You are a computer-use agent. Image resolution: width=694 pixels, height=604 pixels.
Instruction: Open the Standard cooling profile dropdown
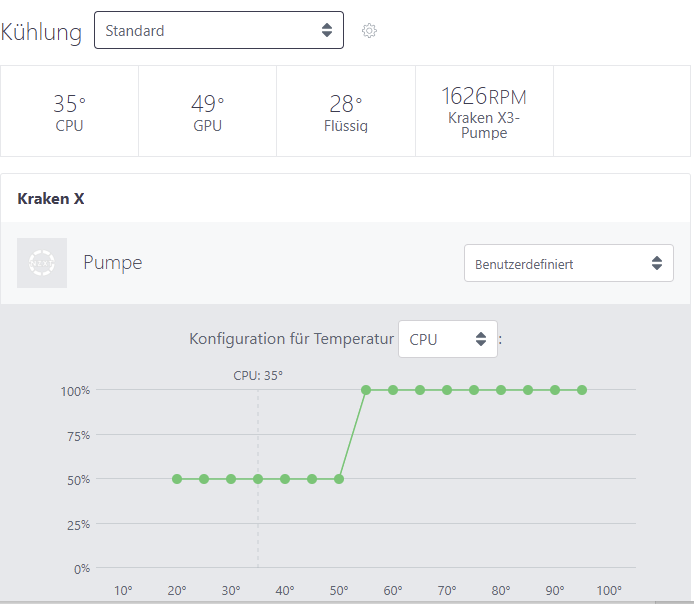pyautogui.click(x=218, y=30)
